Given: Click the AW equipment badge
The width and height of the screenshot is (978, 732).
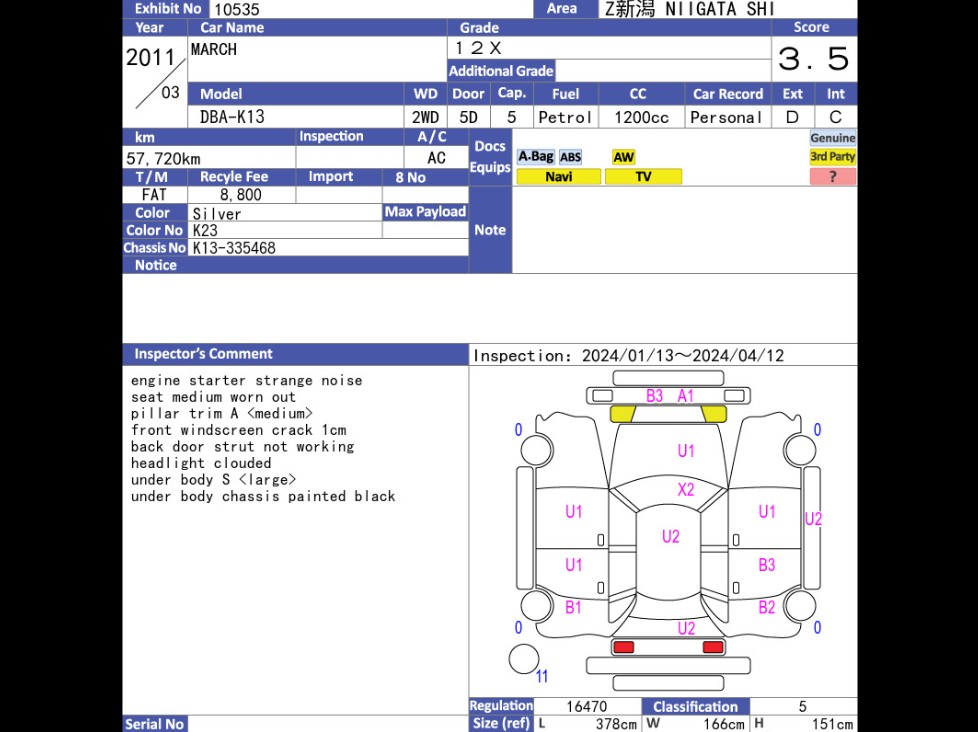Looking at the screenshot, I should [x=623, y=157].
